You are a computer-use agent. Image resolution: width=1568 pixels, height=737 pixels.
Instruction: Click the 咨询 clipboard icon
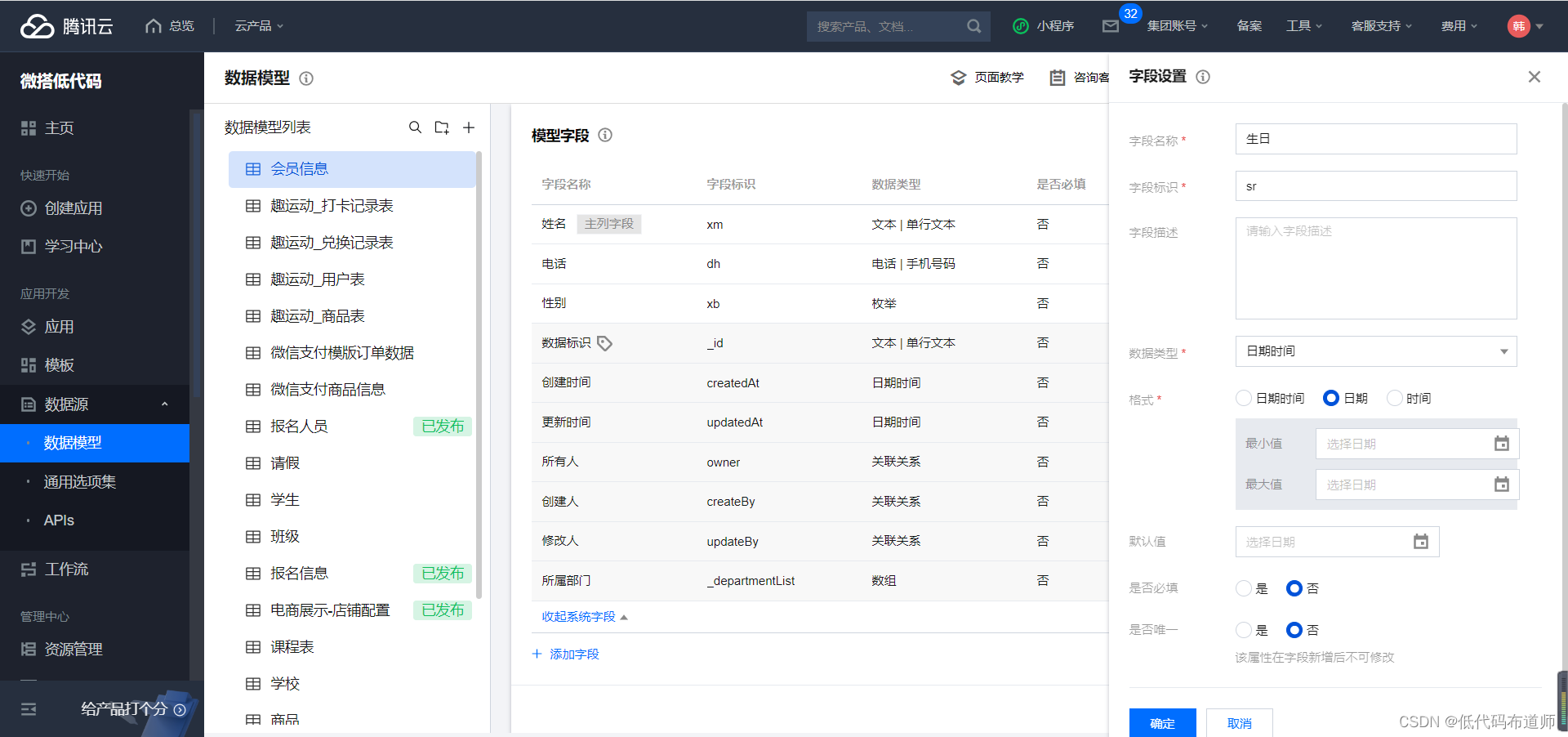pos(1058,78)
